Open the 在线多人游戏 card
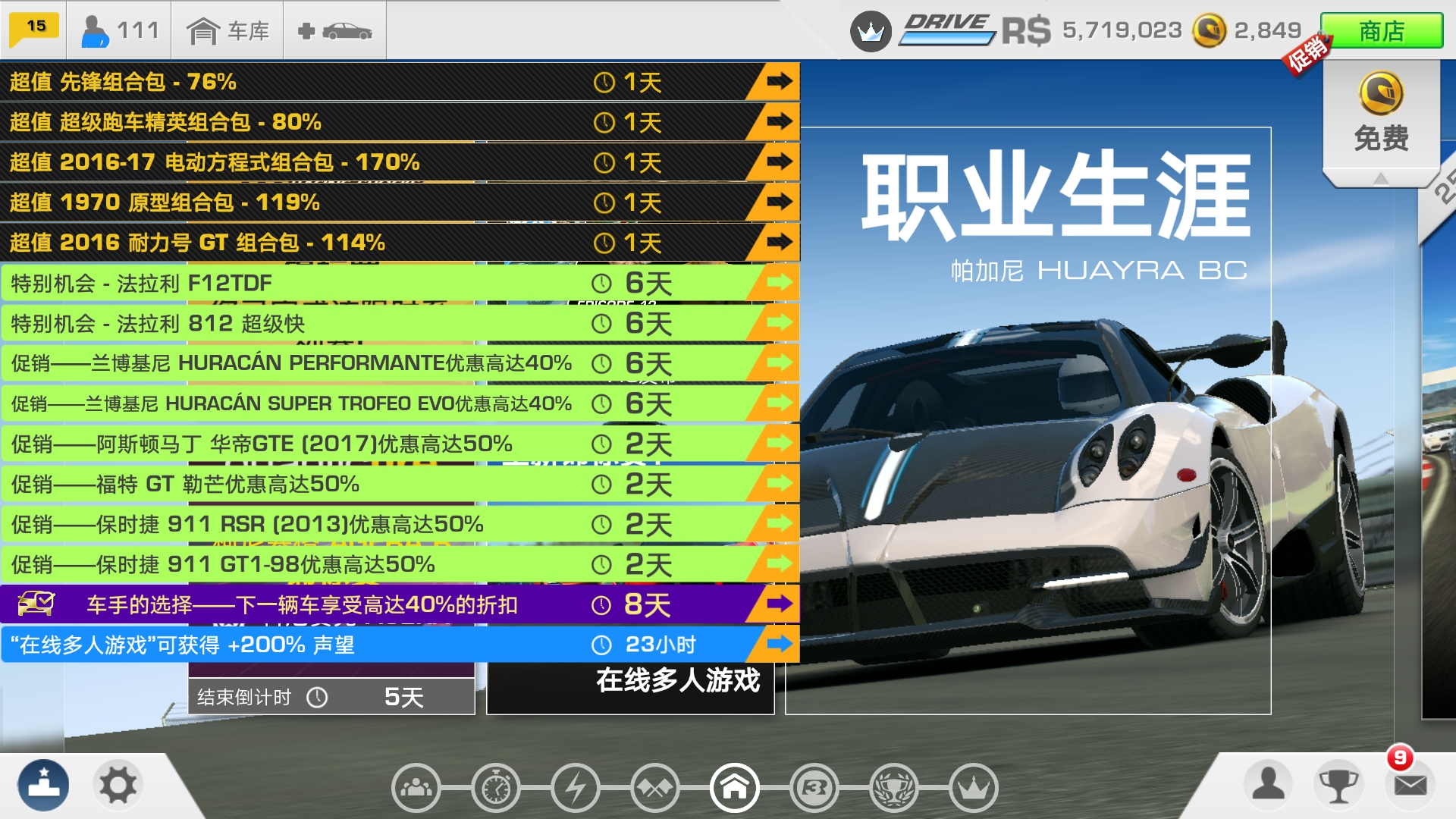Viewport: 1456px width, 819px height. pos(677,680)
